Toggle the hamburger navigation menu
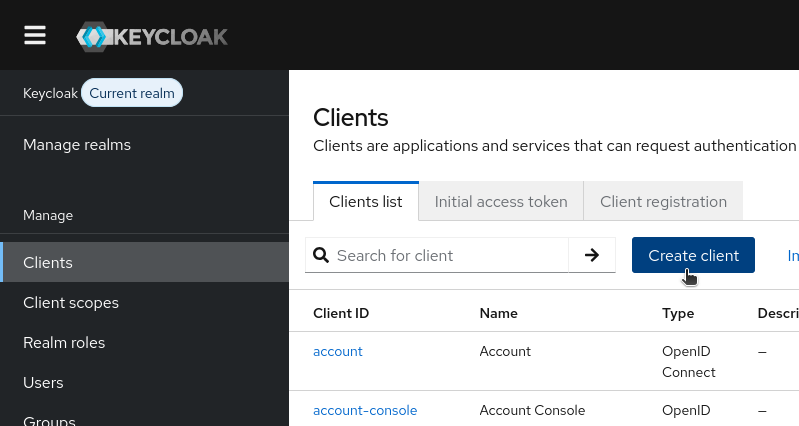 35,36
